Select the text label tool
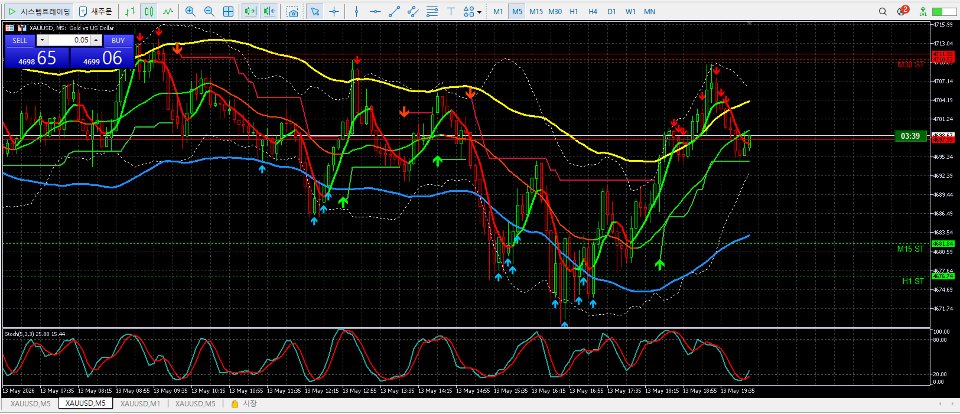Viewport: 960px width, 414px height. point(451,11)
